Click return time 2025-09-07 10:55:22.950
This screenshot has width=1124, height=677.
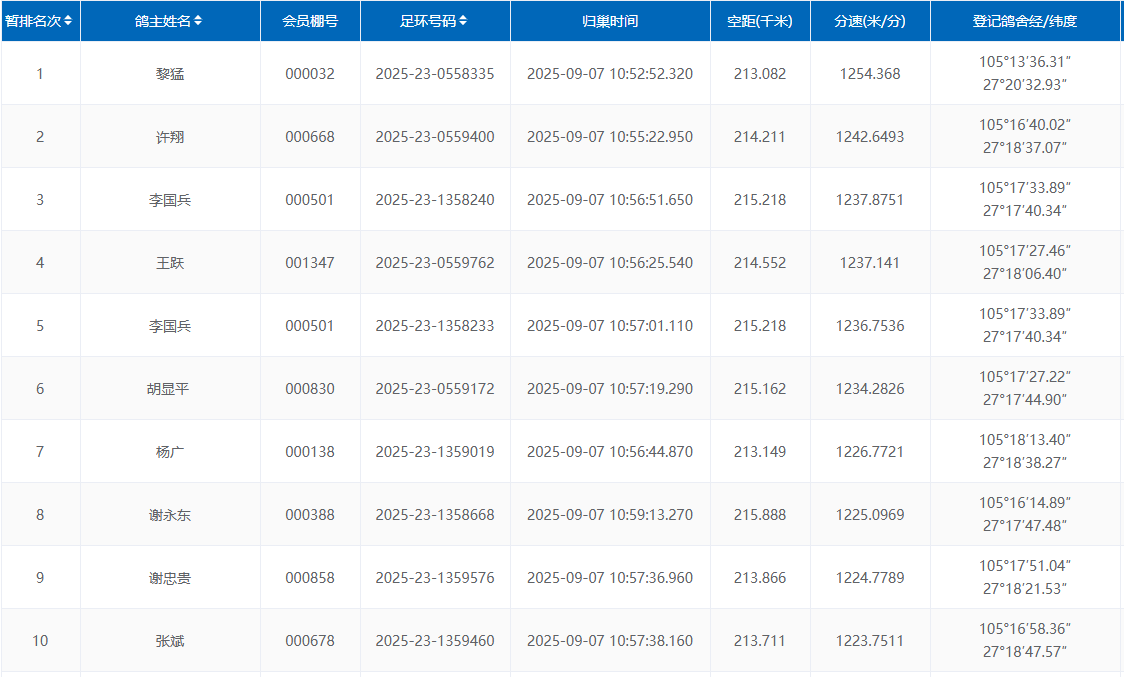(x=610, y=137)
